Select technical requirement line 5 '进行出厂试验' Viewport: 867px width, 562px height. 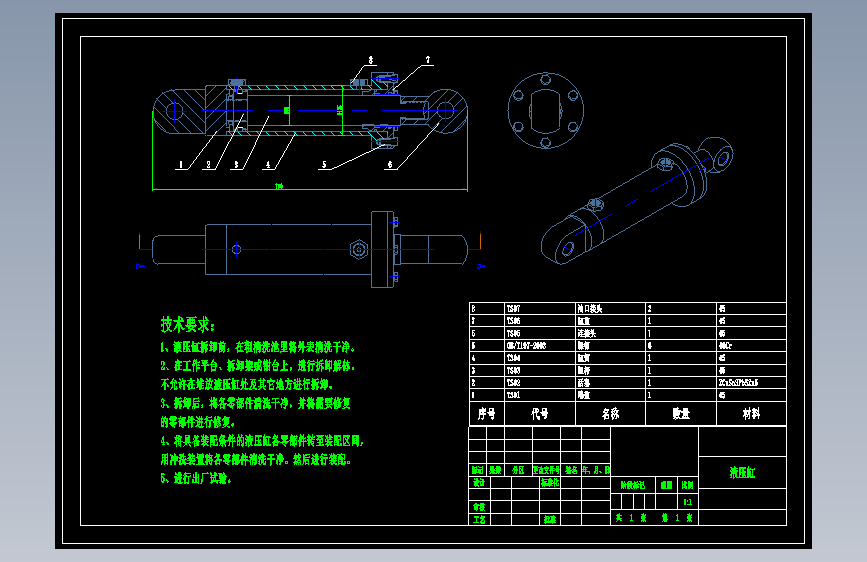coord(196,478)
